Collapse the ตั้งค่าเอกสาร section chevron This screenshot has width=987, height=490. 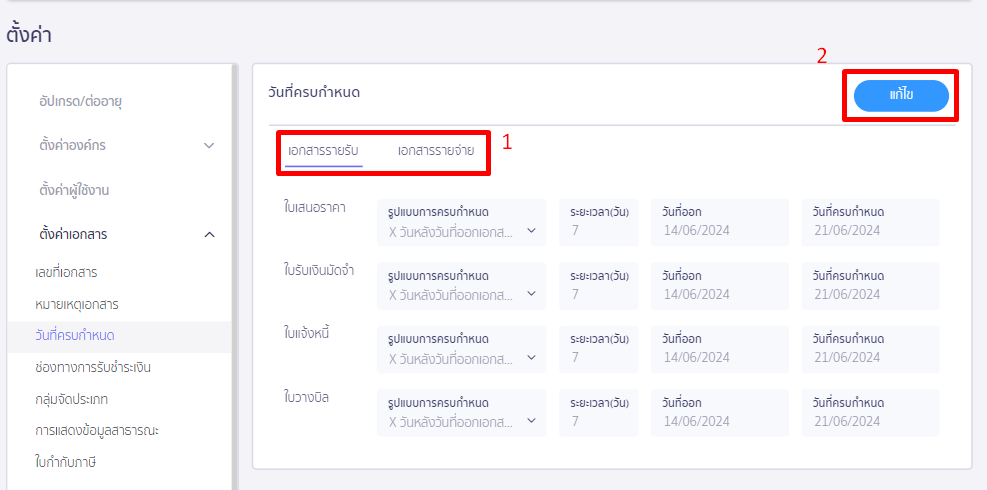[210, 234]
